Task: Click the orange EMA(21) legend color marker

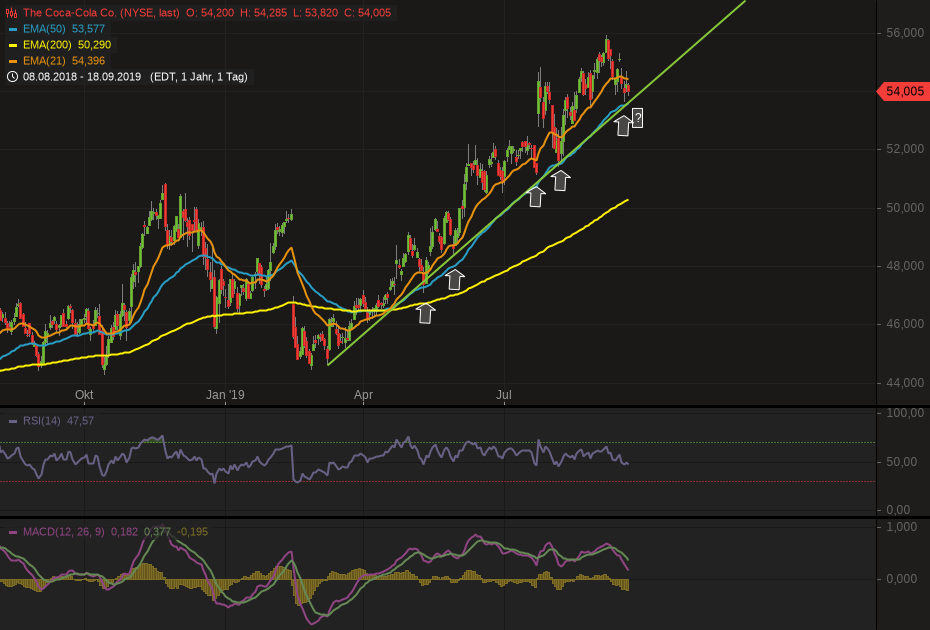Action: coord(11,61)
